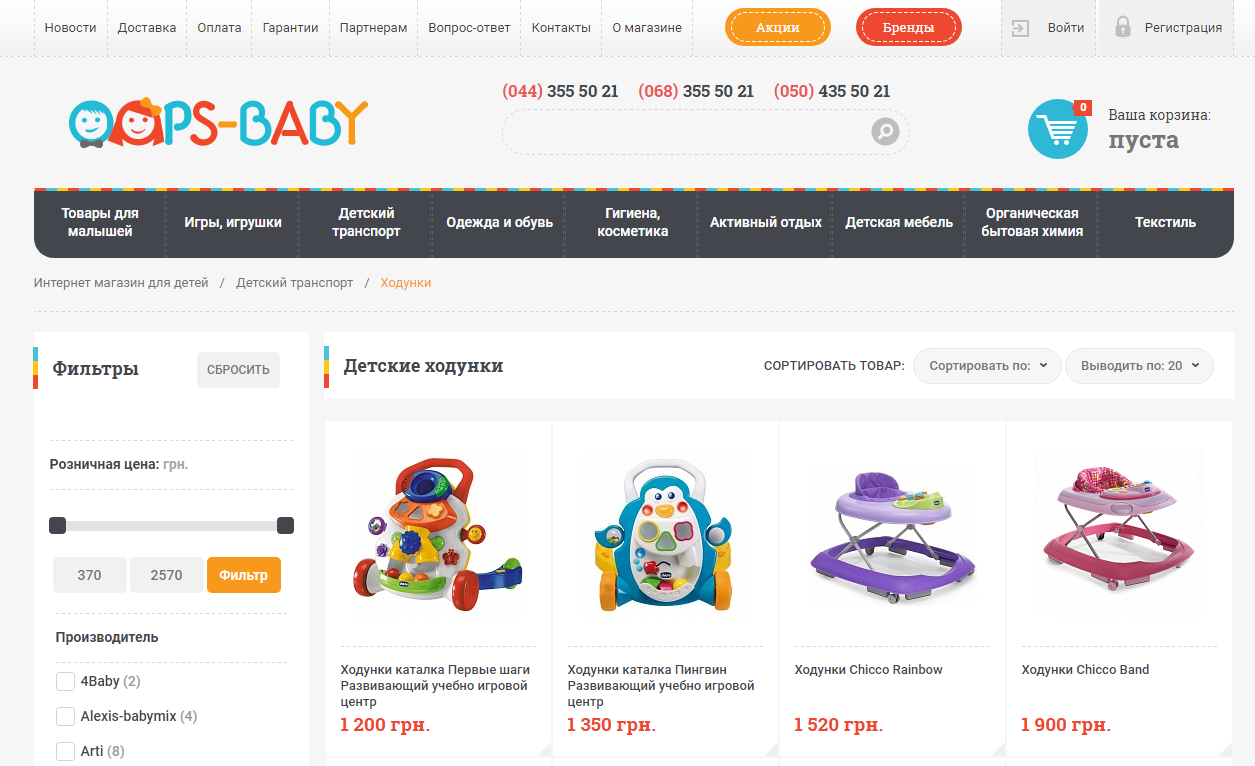Image resolution: width=1255 pixels, height=766 pixels.
Task: Check the 4Baby manufacturer checkbox
Action: click(65, 681)
